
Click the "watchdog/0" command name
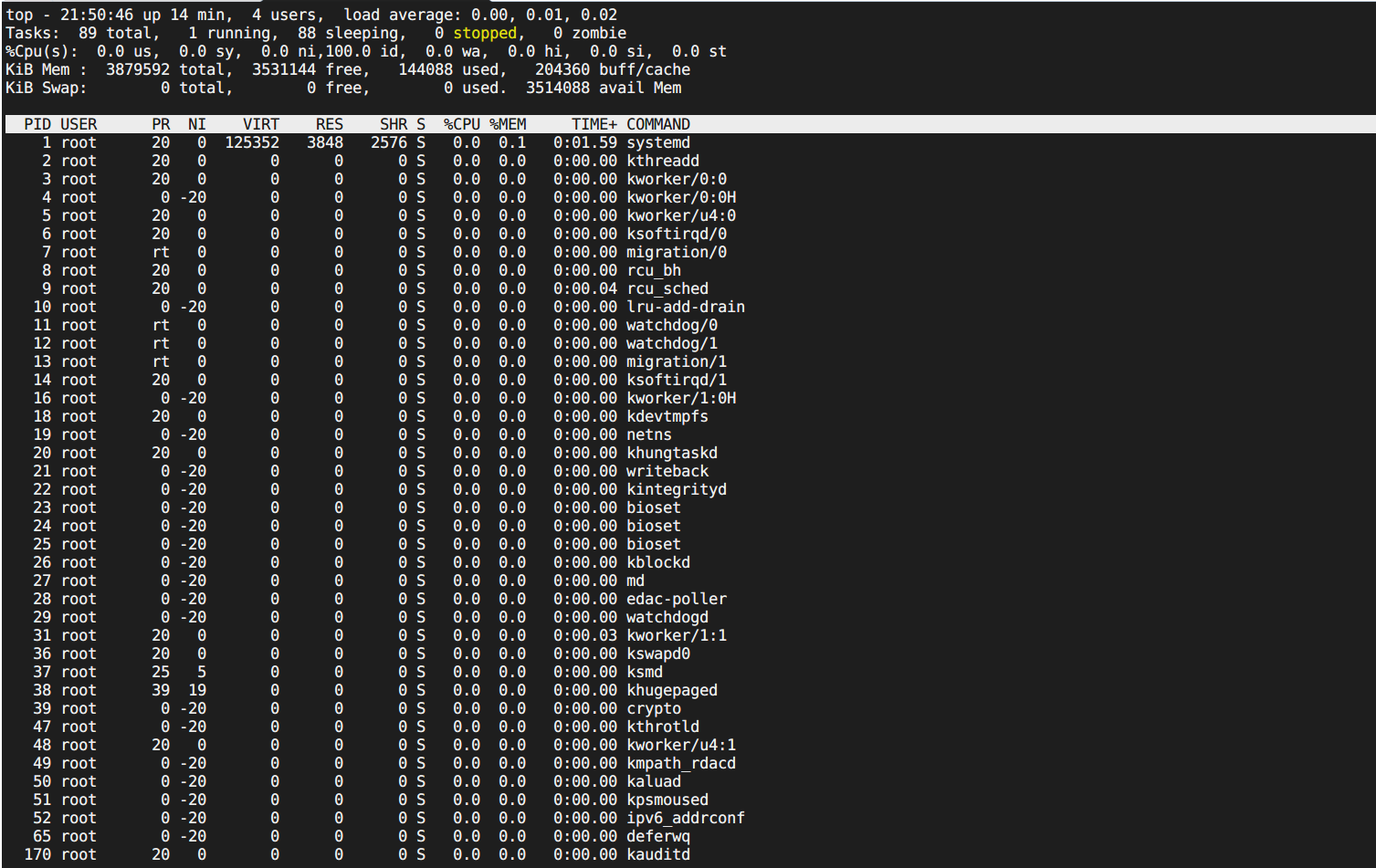(672, 325)
